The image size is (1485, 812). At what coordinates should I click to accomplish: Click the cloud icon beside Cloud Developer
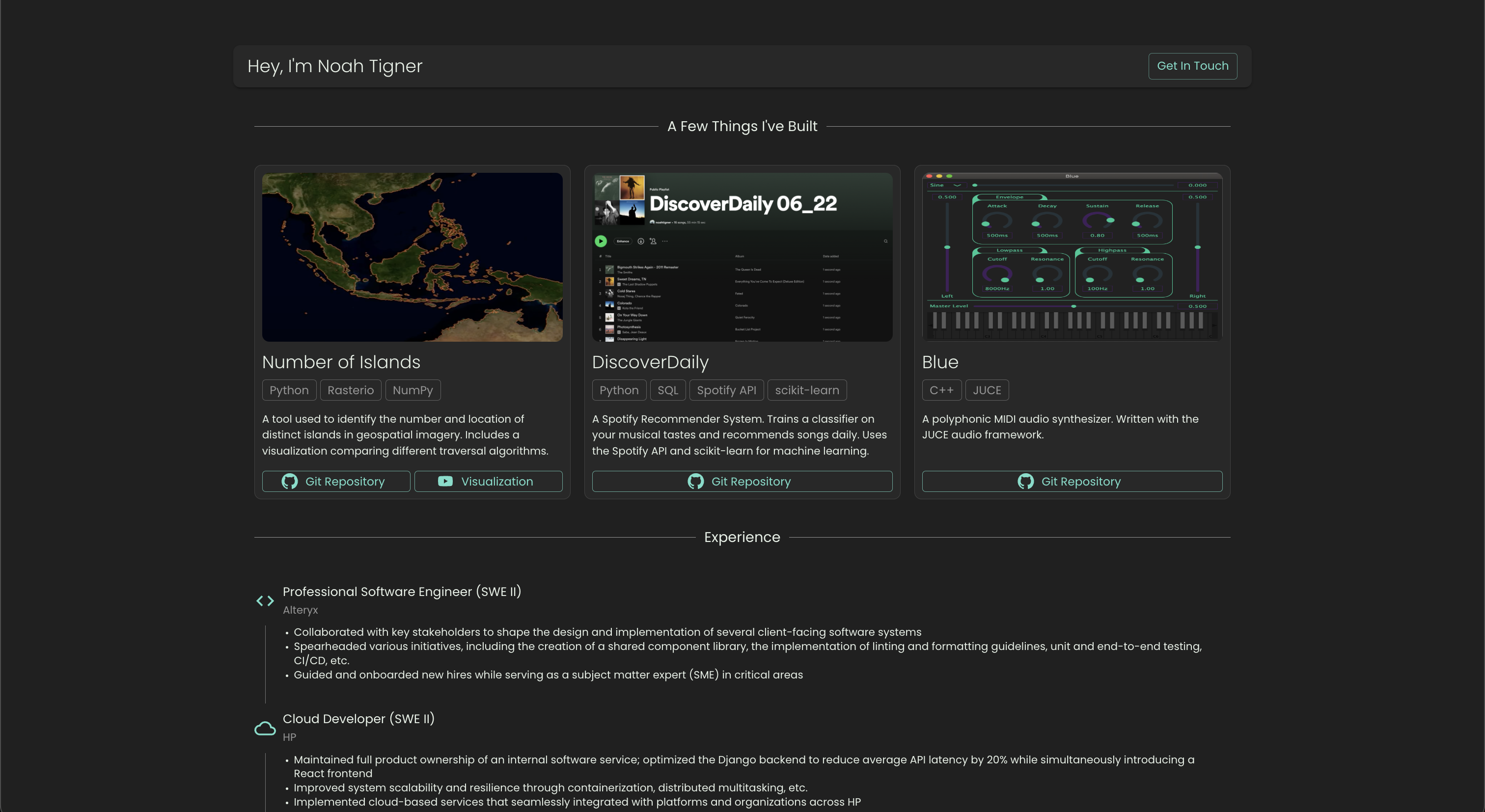265,729
